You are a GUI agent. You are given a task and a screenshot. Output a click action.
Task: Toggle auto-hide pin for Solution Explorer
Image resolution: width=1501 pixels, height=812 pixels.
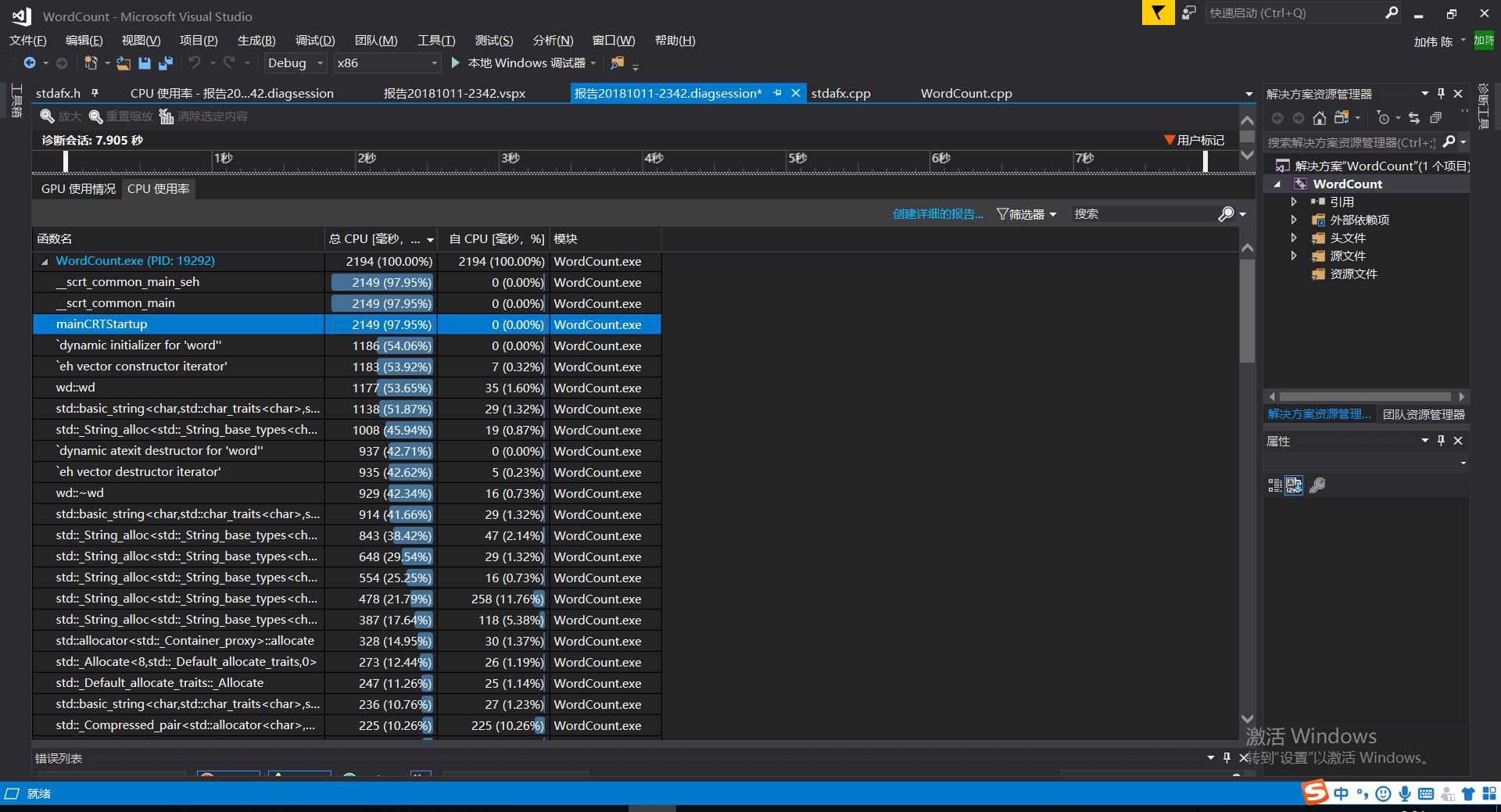(x=1441, y=93)
